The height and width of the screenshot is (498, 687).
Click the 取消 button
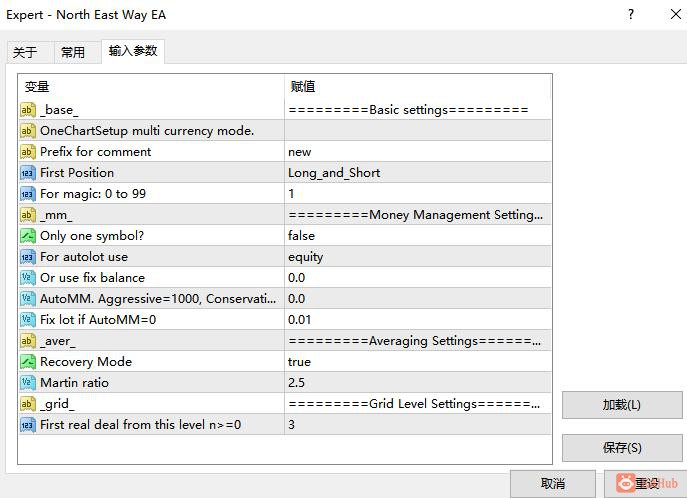(553, 484)
